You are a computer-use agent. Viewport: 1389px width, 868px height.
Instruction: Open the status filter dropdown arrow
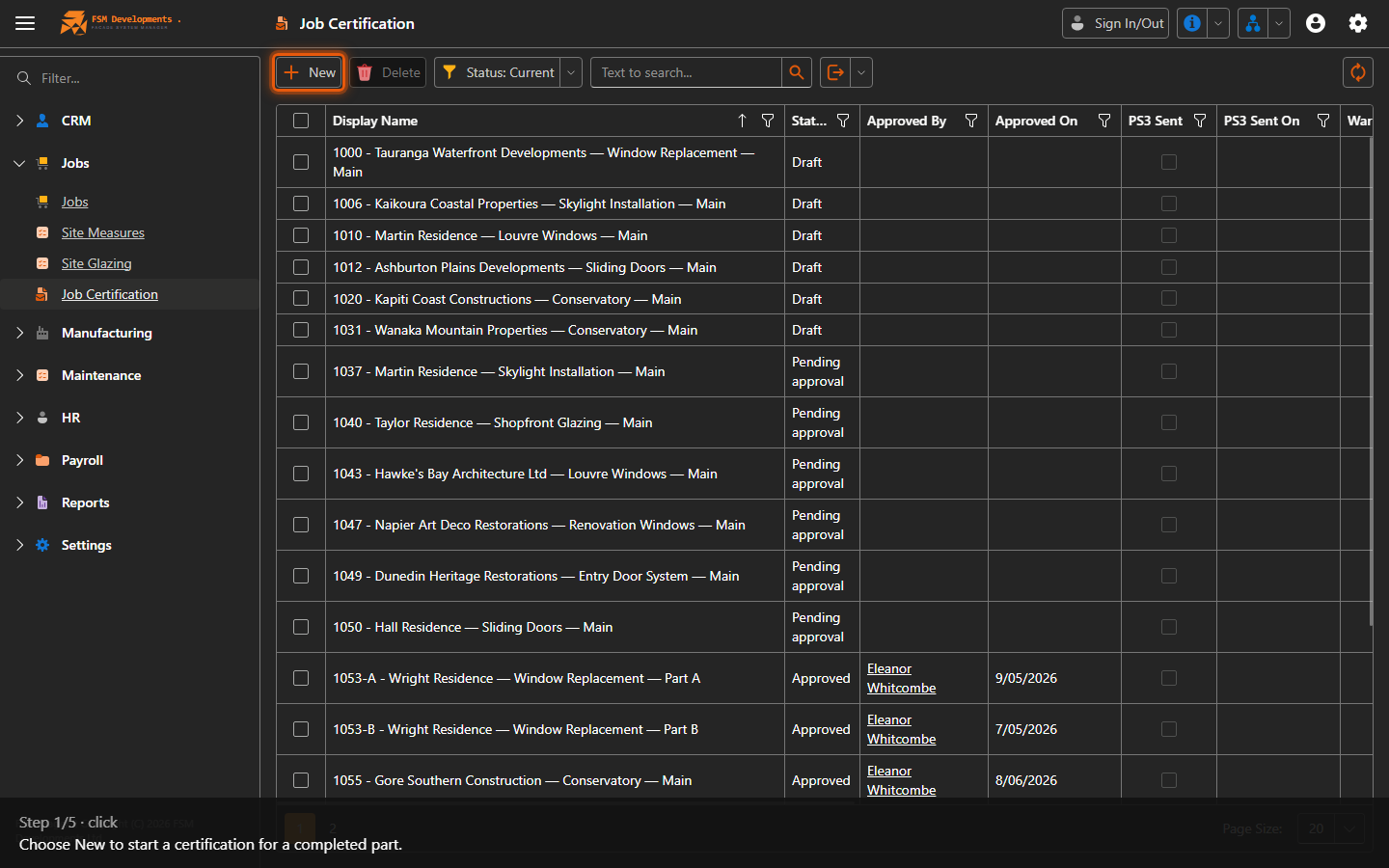pos(571,72)
